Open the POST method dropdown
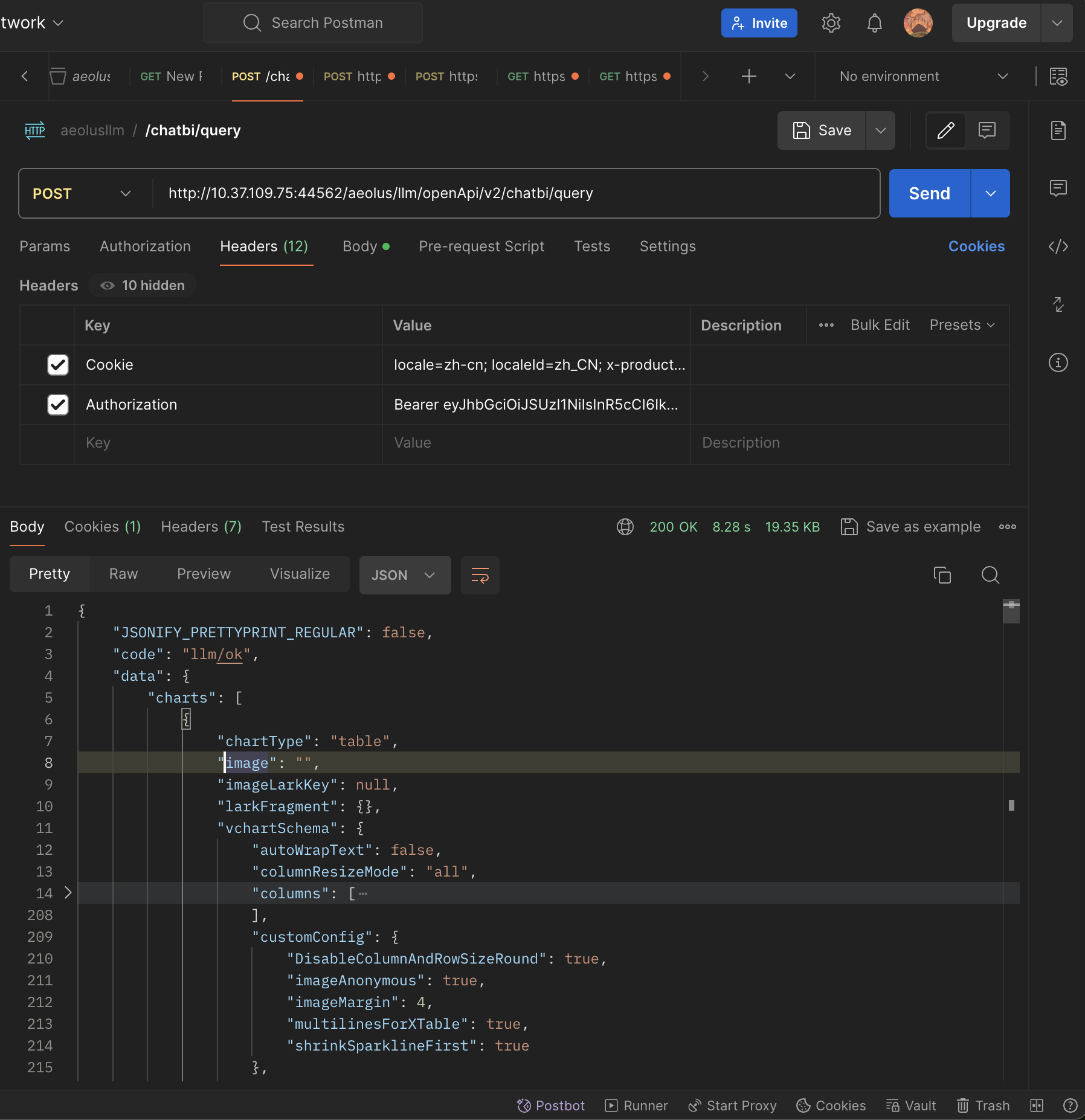1085x1120 pixels. pyautogui.click(x=82, y=193)
